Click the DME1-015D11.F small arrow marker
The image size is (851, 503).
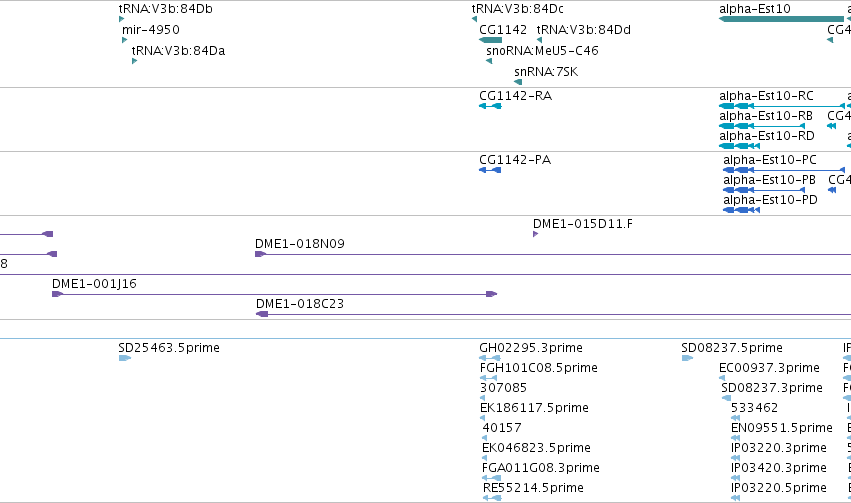536,234
